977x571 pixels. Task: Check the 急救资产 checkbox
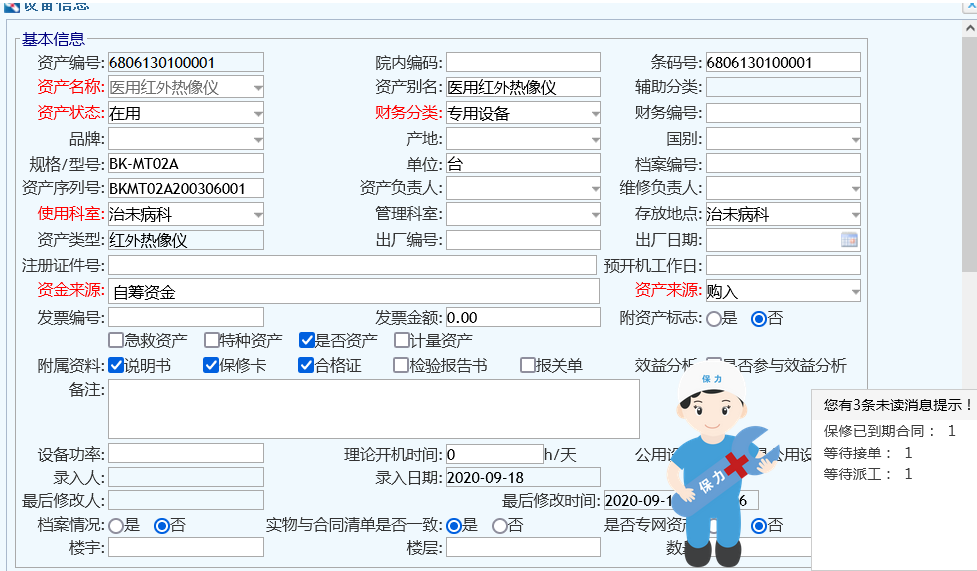(116, 341)
